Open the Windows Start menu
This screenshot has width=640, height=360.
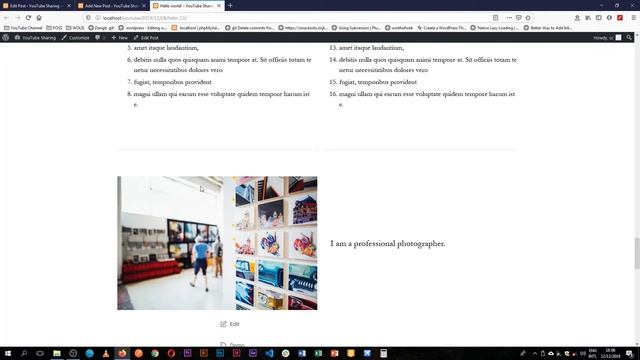coord(8,353)
